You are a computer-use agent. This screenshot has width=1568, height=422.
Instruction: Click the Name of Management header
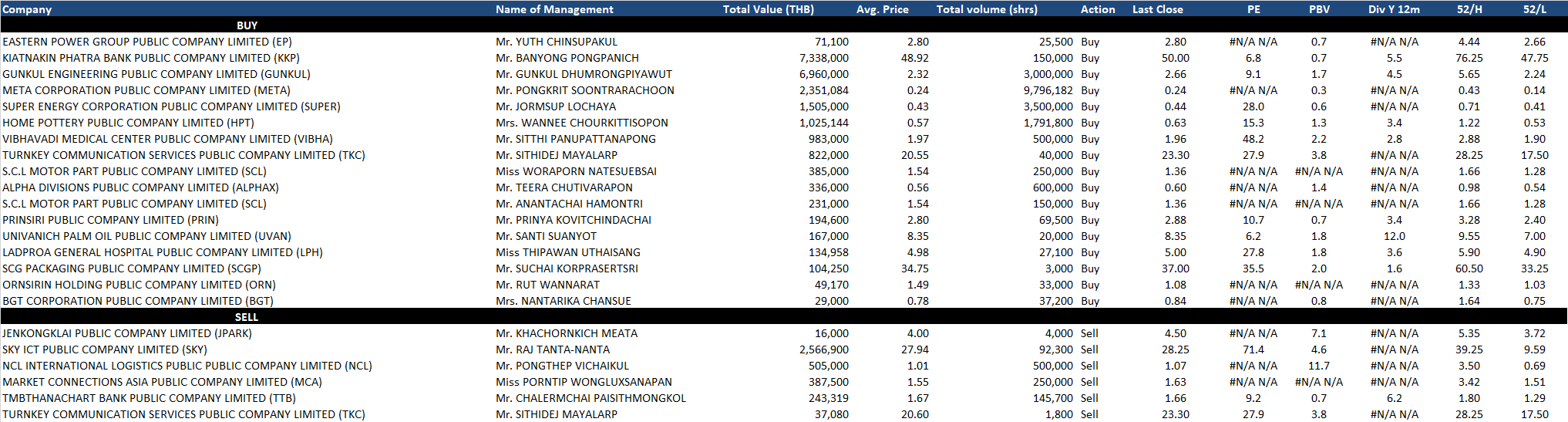point(554,9)
